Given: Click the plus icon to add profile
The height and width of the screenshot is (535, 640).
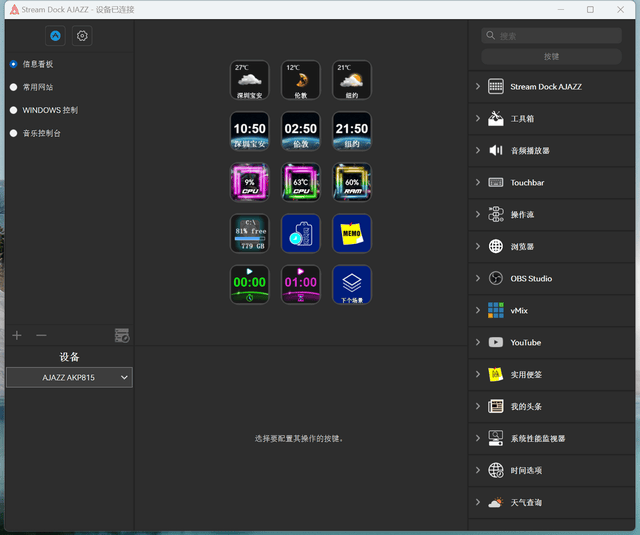Looking at the screenshot, I should pyautogui.click(x=17, y=335).
